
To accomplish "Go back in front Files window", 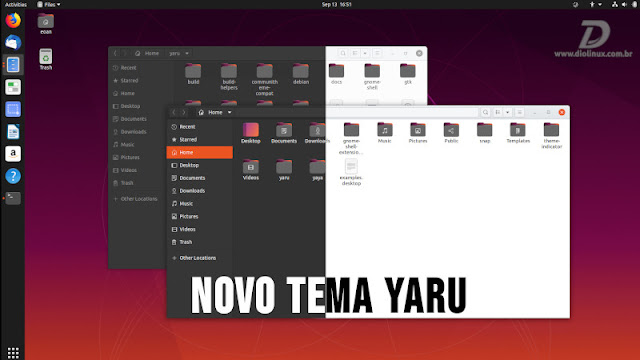I will point(174,112).
